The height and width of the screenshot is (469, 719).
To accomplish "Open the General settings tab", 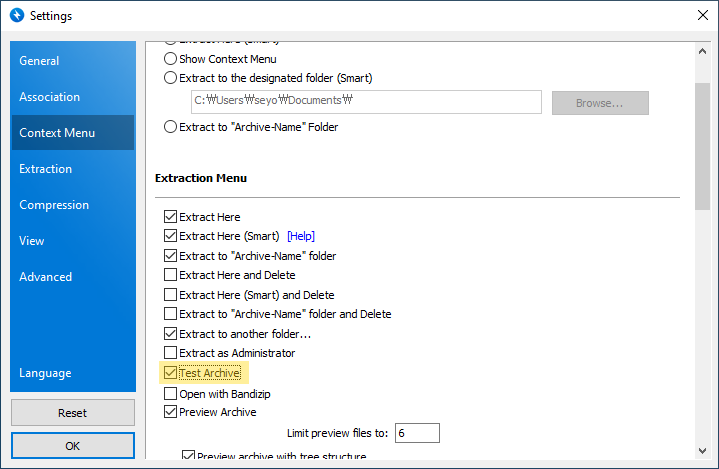I will [x=40, y=61].
